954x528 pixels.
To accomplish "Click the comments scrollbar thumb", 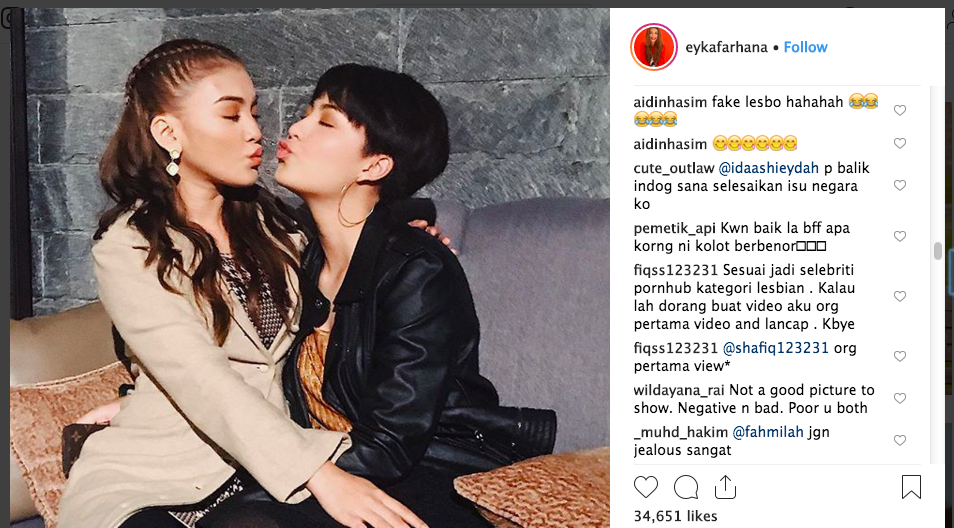I will click(938, 251).
